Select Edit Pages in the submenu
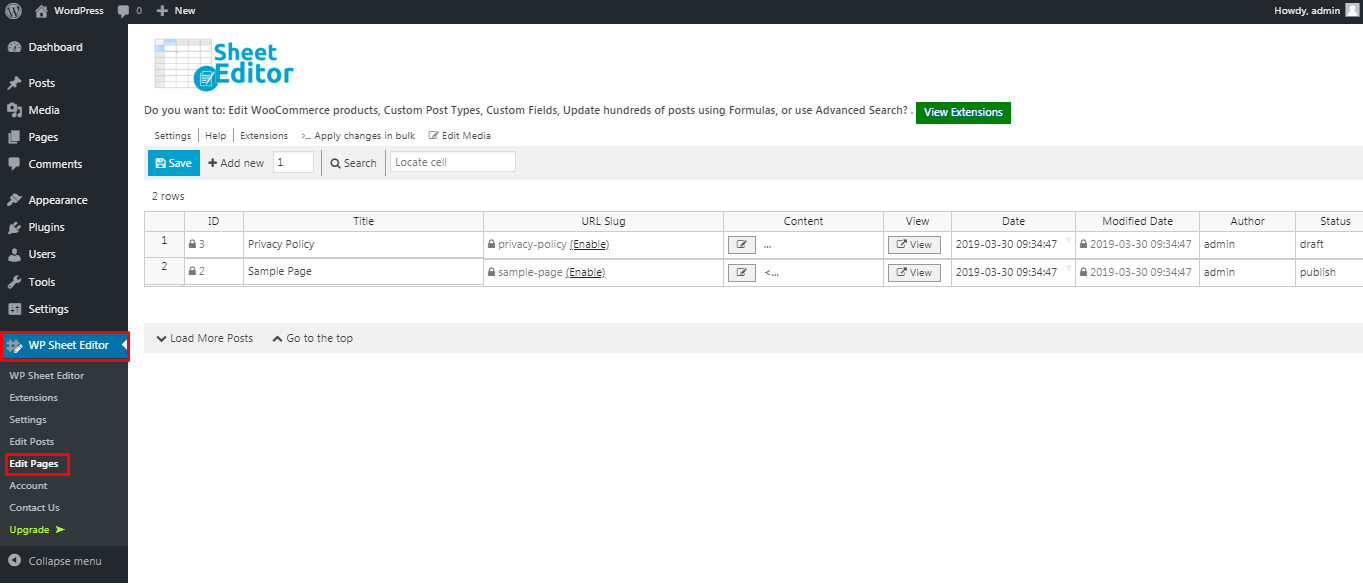Screen dimensions: 1363x585 point(34,464)
